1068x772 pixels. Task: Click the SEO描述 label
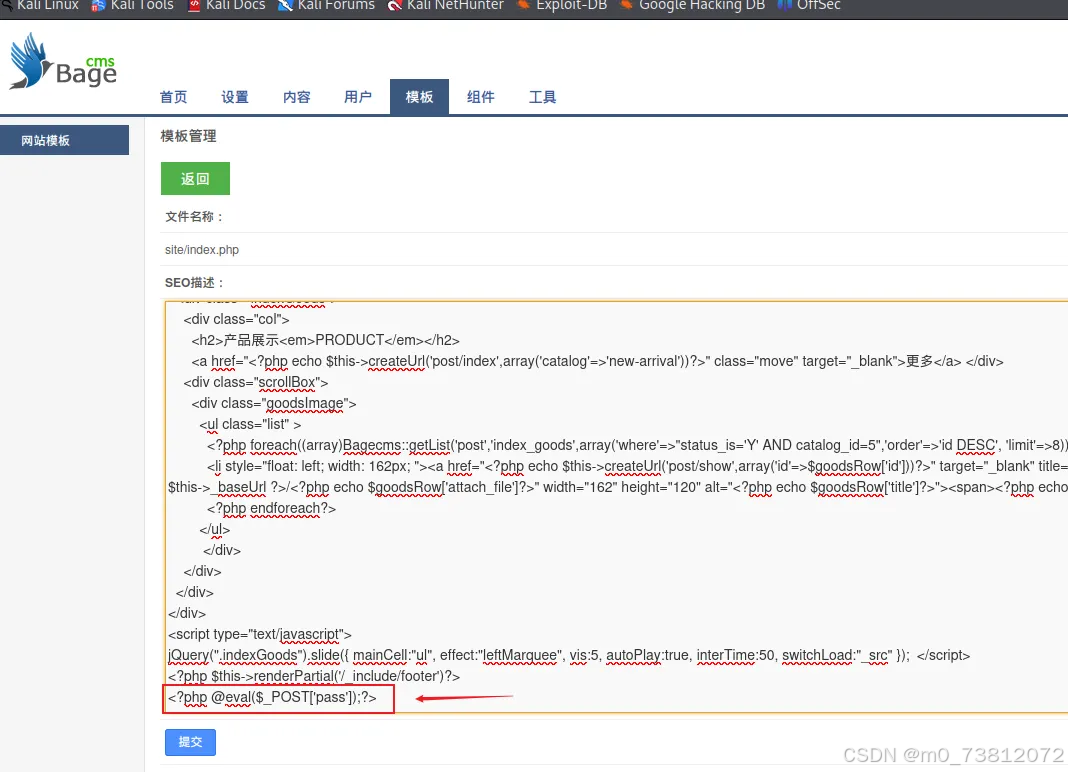click(x=195, y=283)
